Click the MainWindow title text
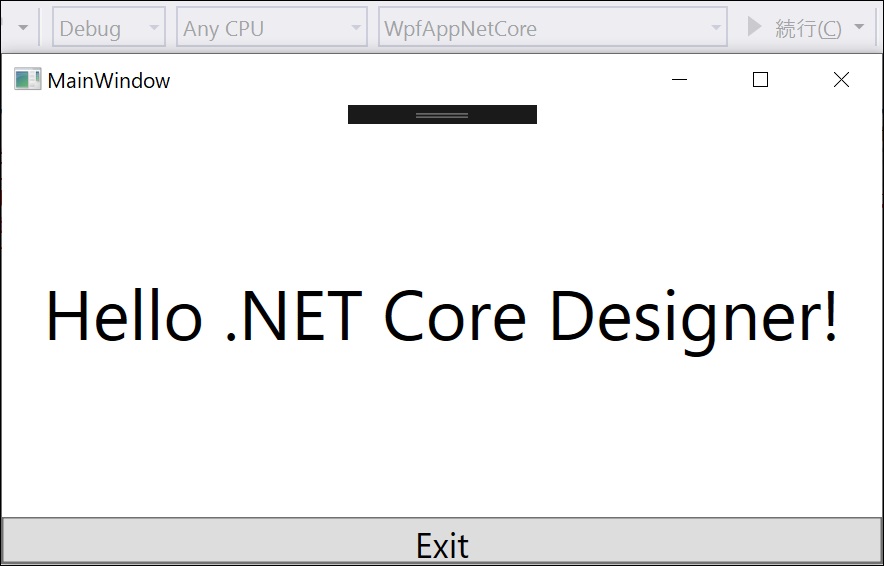The image size is (884, 566). click(x=108, y=81)
